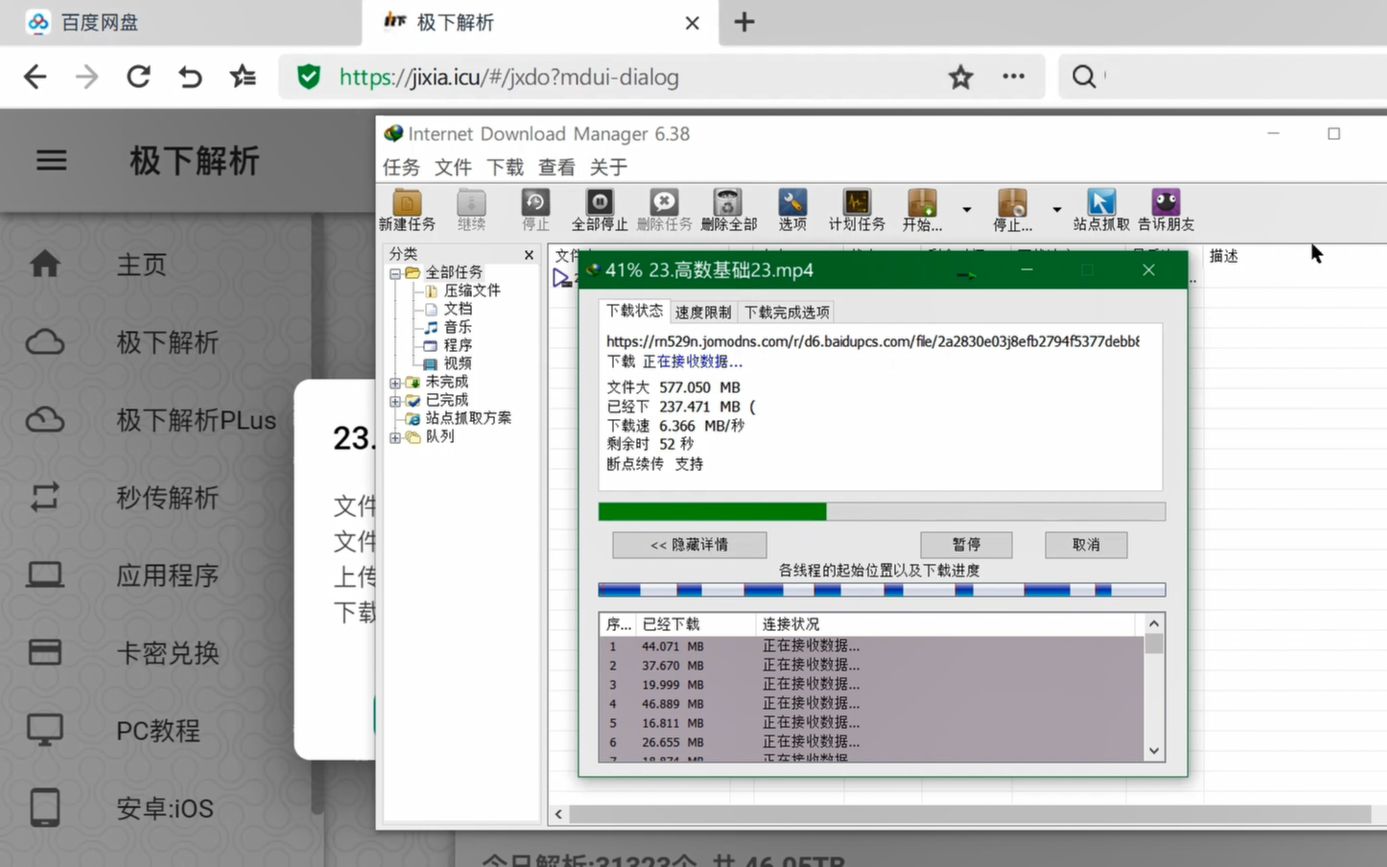
Task: Click the browser address bar URL
Action: pyautogui.click(x=509, y=77)
